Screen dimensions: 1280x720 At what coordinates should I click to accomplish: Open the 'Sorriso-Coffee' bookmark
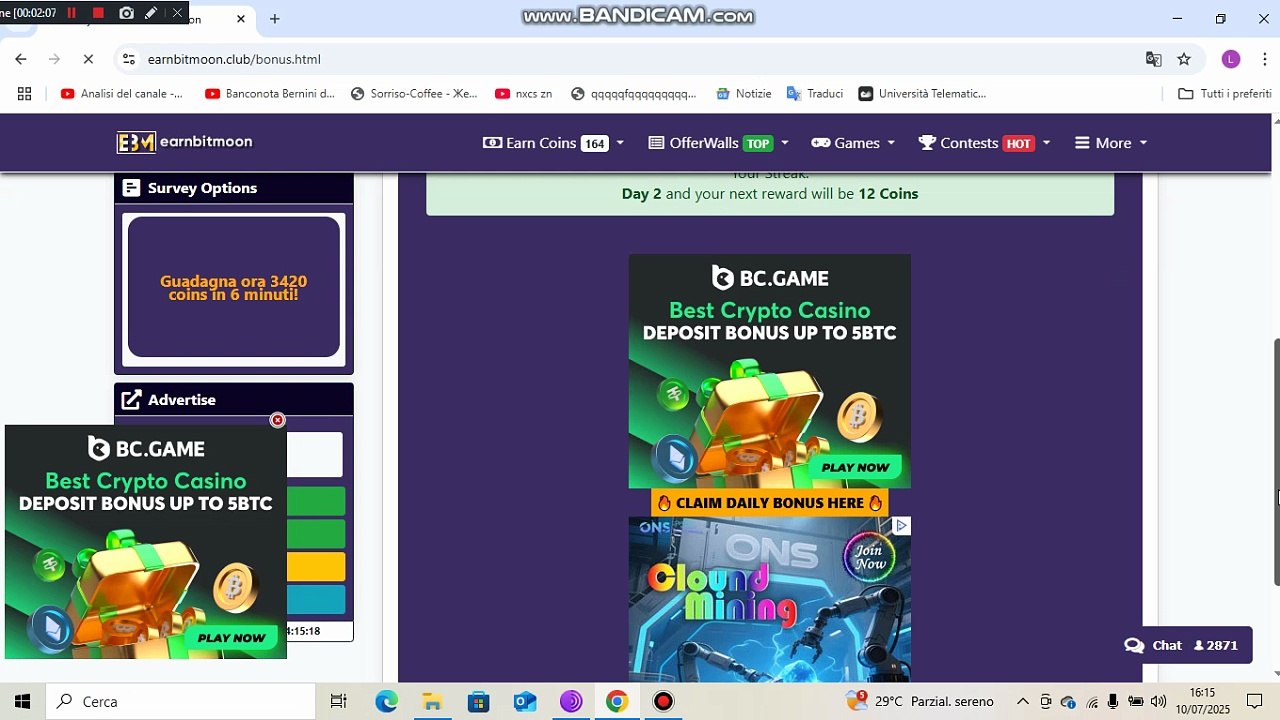click(414, 93)
